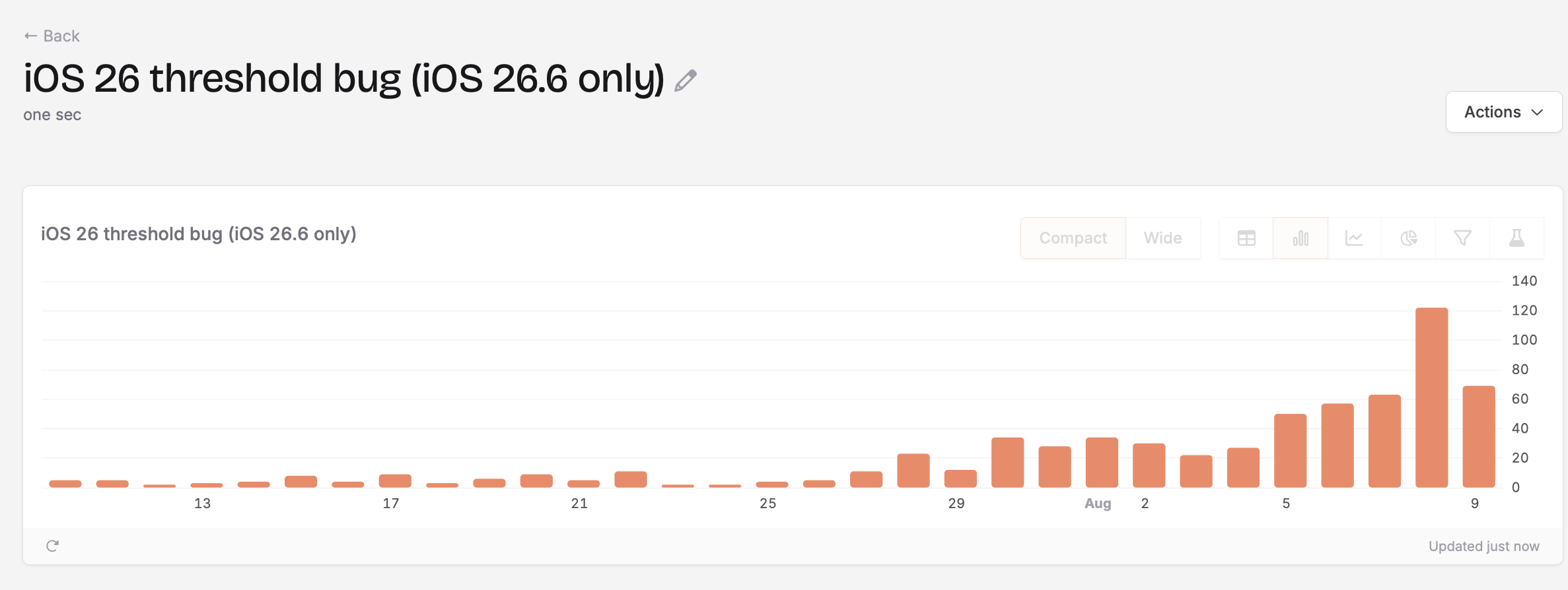Click the left arrow beside Back
The height and width of the screenshot is (590, 1568).
[x=30, y=36]
